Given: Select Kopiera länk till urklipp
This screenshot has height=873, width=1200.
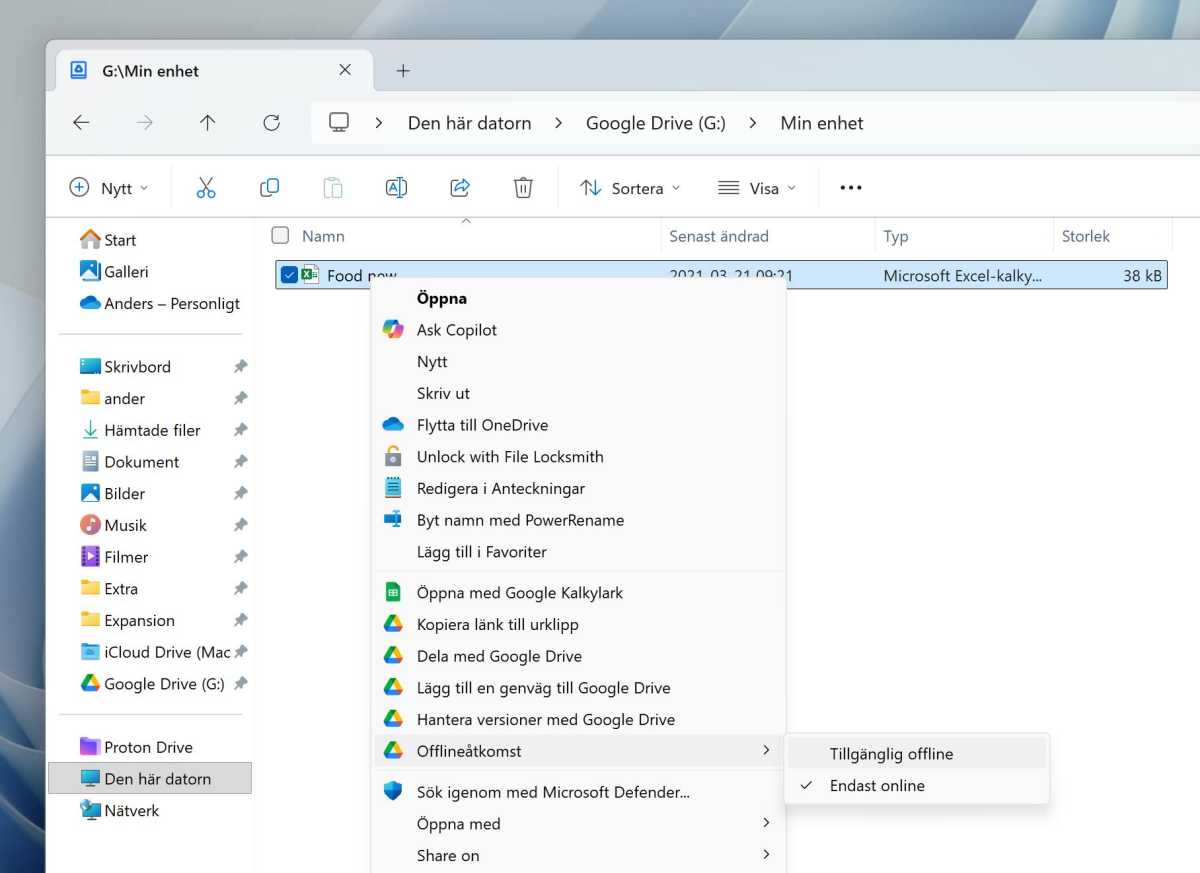Looking at the screenshot, I should tap(497, 625).
